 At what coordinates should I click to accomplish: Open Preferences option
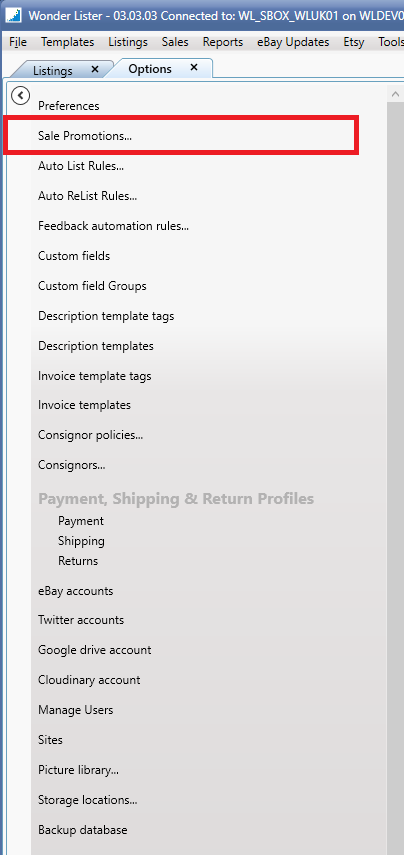click(x=69, y=106)
